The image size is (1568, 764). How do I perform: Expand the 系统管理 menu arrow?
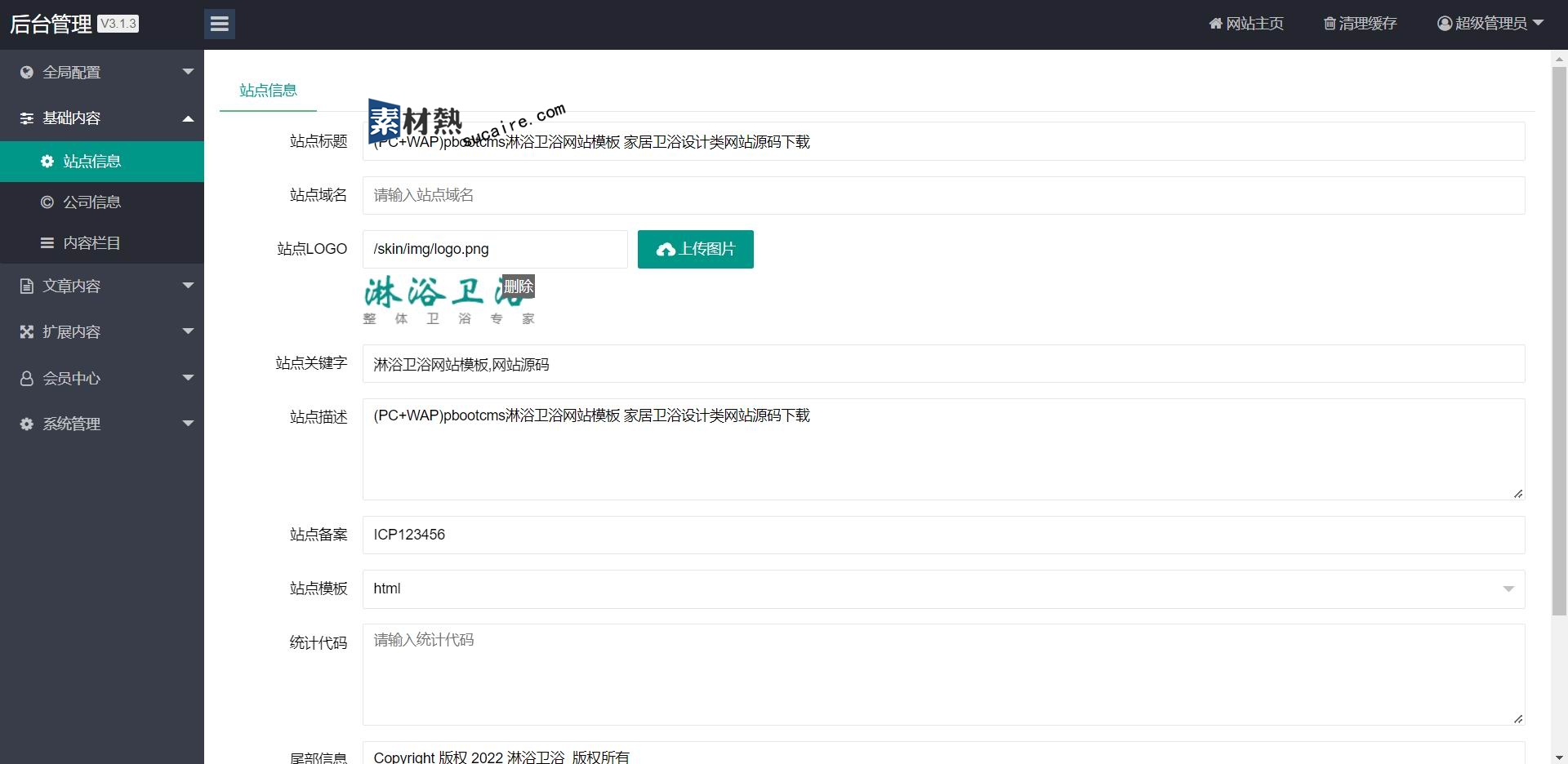click(188, 424)
